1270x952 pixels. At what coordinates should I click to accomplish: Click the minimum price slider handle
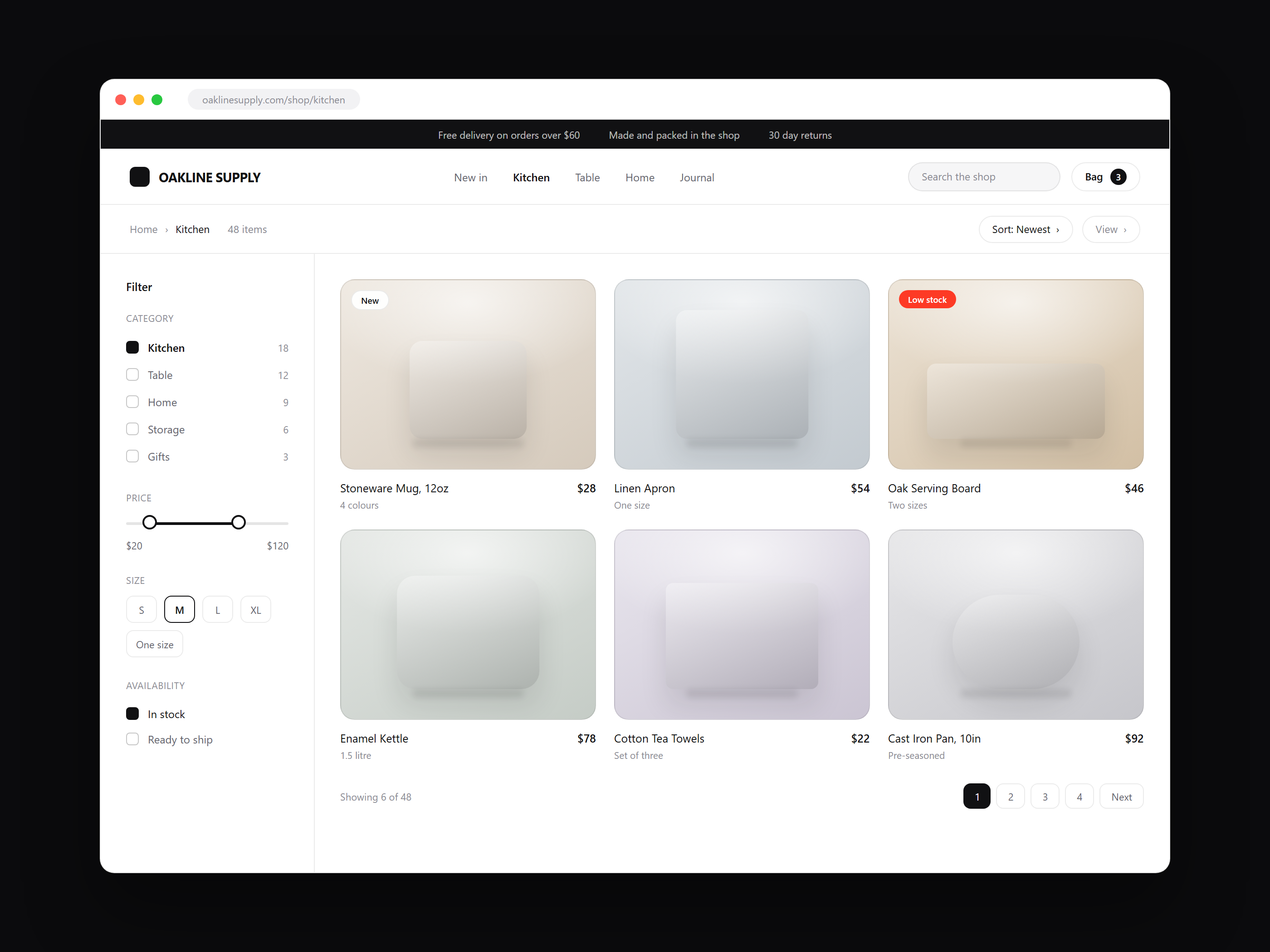[x=149, y=522]
